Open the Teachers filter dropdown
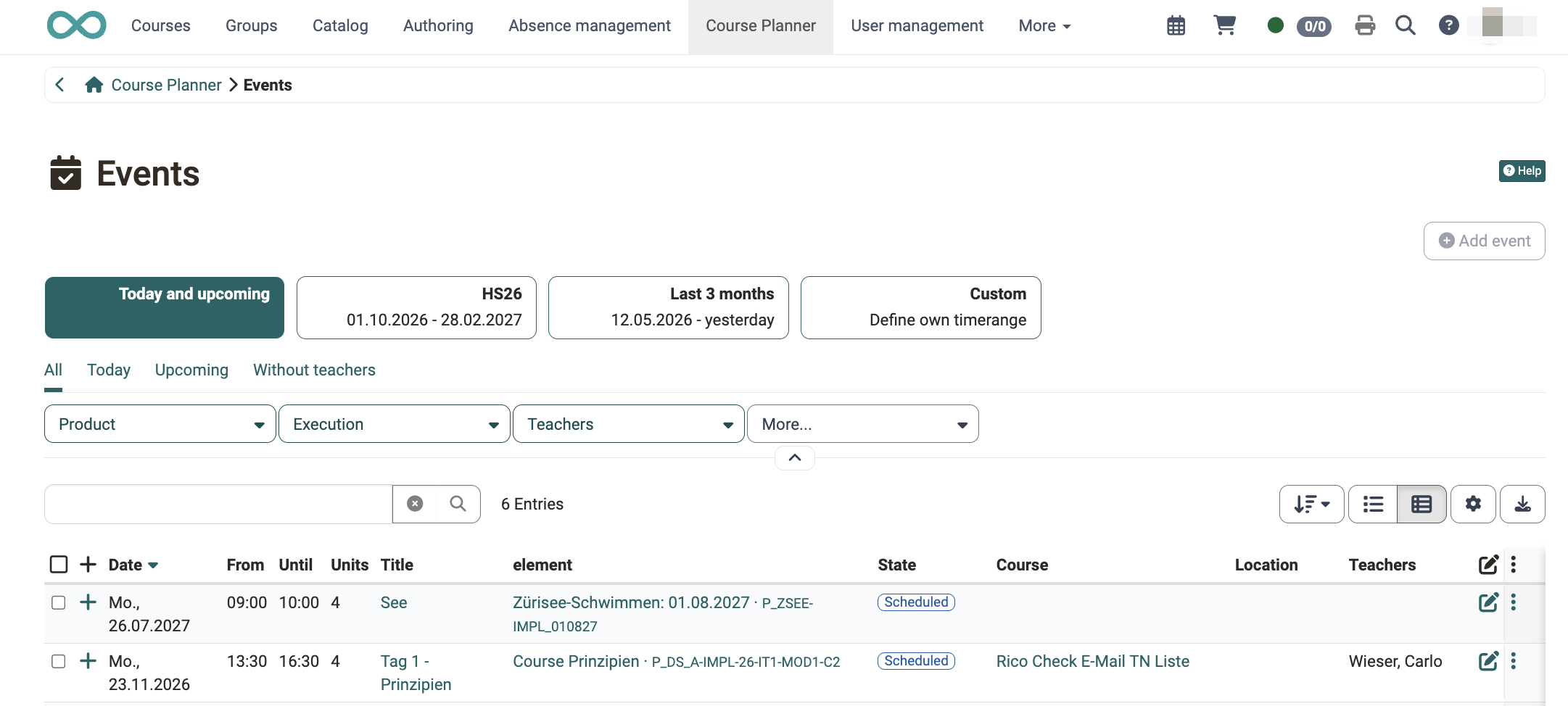The image size is (1568, 706). (x=629, y=424)
